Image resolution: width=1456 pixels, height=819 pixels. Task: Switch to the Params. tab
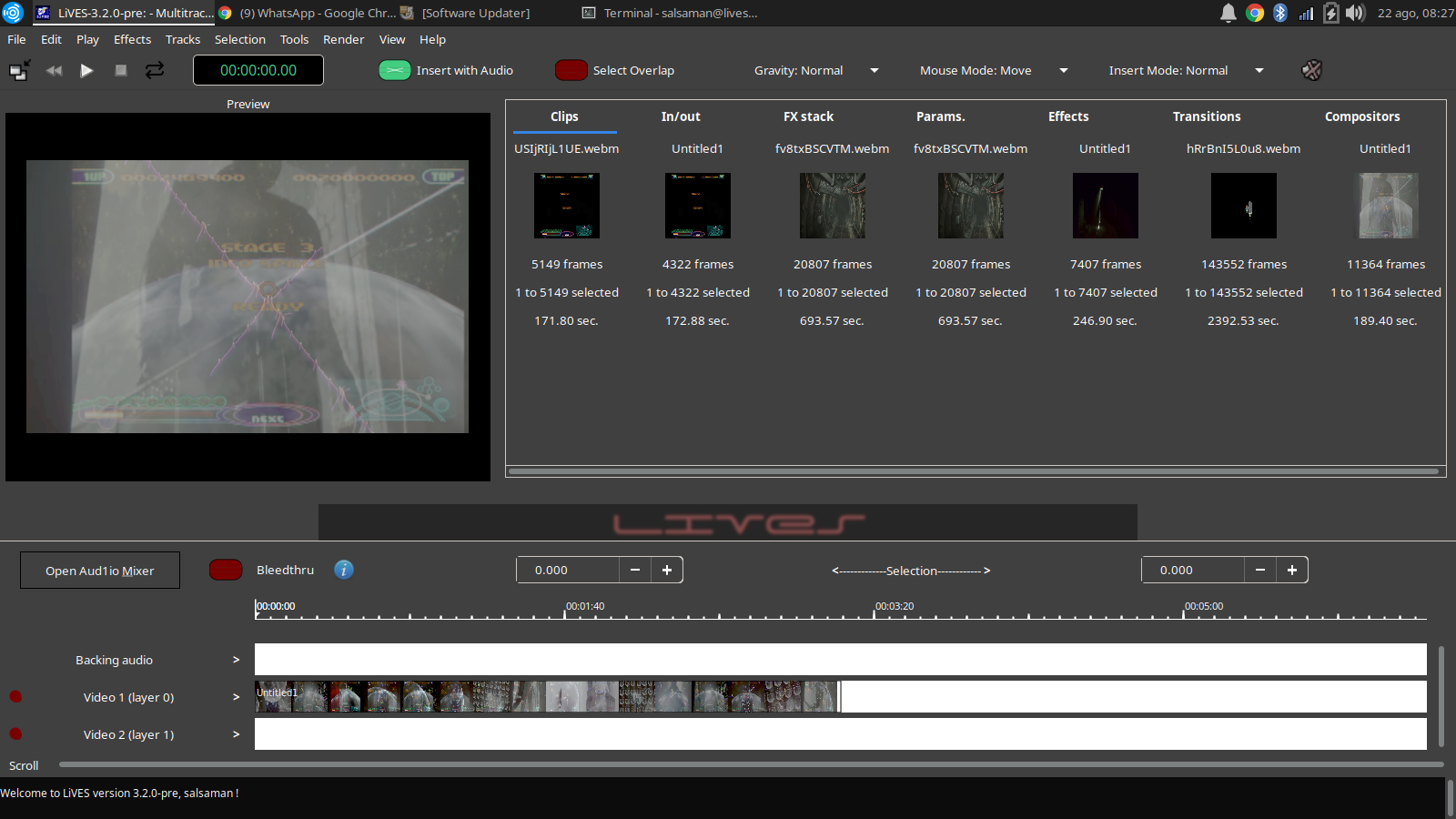[940, 116]
